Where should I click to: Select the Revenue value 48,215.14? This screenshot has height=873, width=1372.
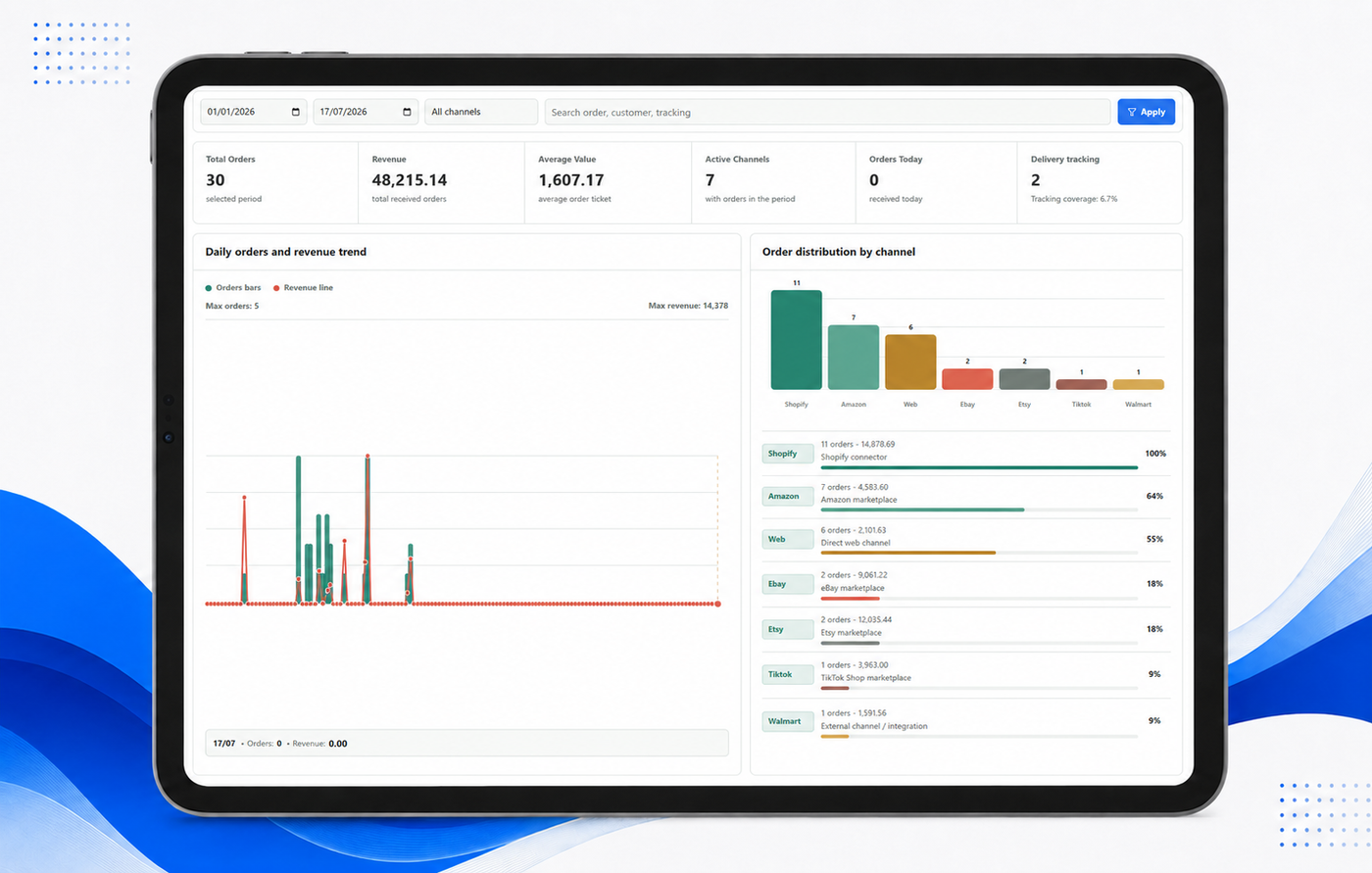pos(410,180)
